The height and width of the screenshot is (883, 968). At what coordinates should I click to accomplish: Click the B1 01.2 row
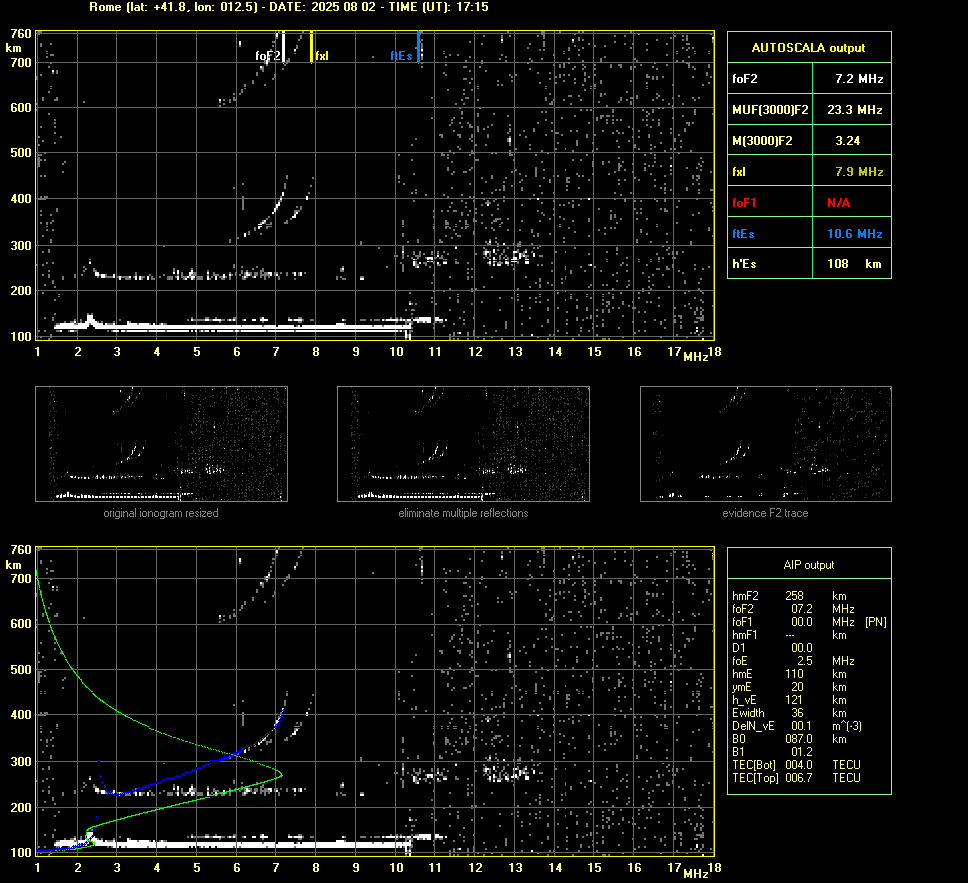(772, 751)
